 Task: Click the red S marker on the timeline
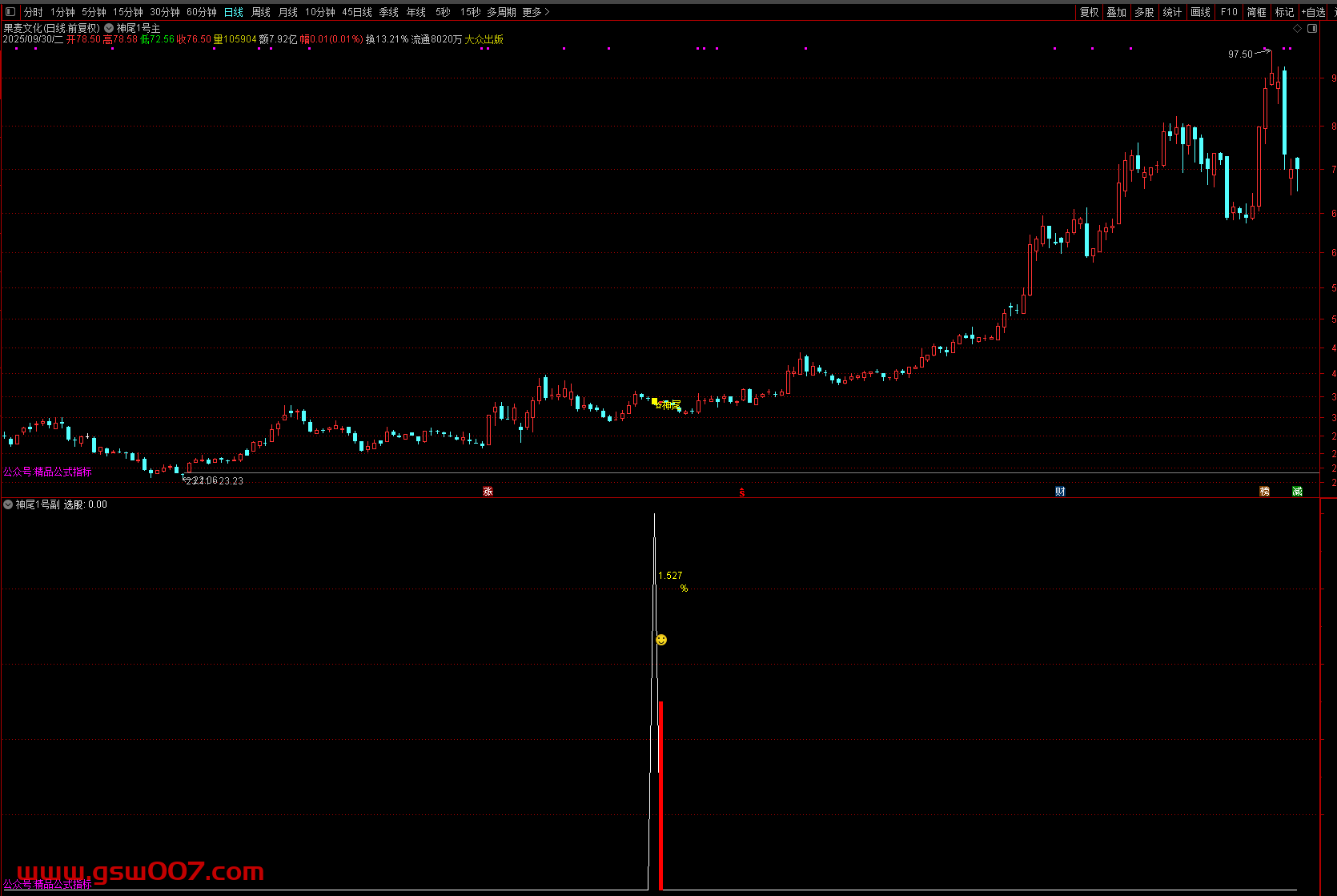click(x=741, y=492)
